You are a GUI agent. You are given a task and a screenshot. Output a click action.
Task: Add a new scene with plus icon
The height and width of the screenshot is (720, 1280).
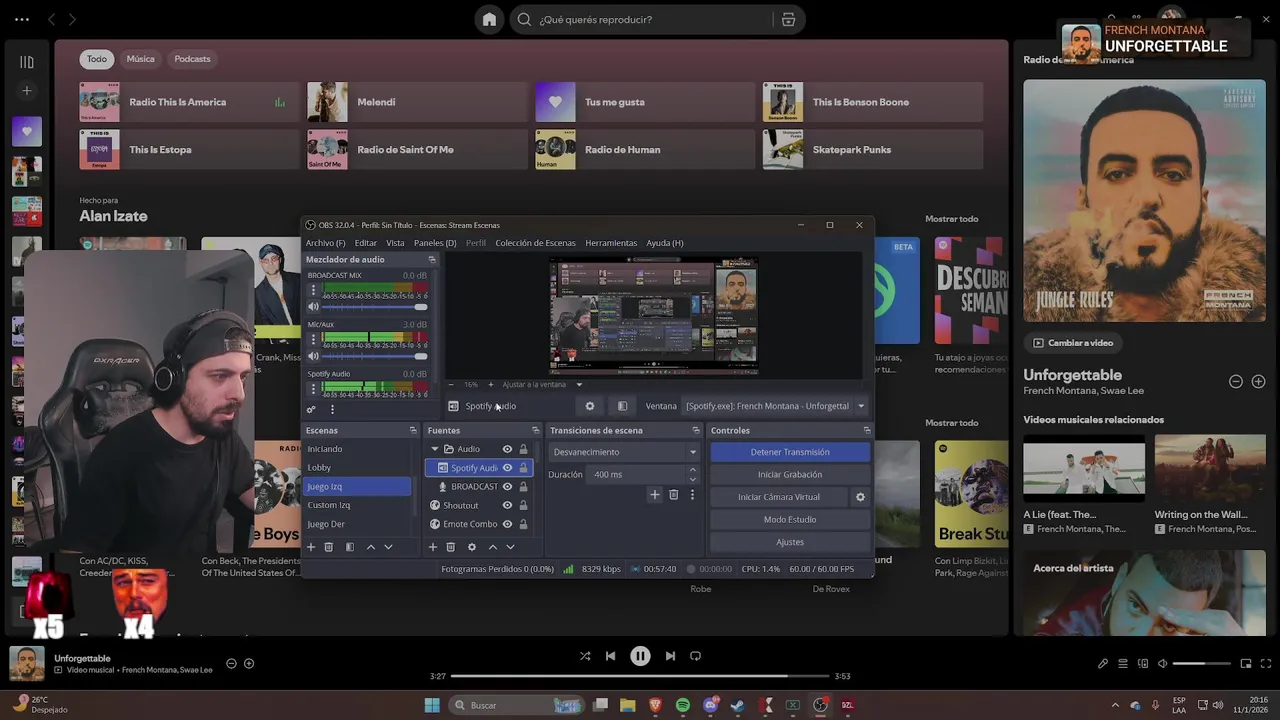pyautogui.click(x=311, y=547)
